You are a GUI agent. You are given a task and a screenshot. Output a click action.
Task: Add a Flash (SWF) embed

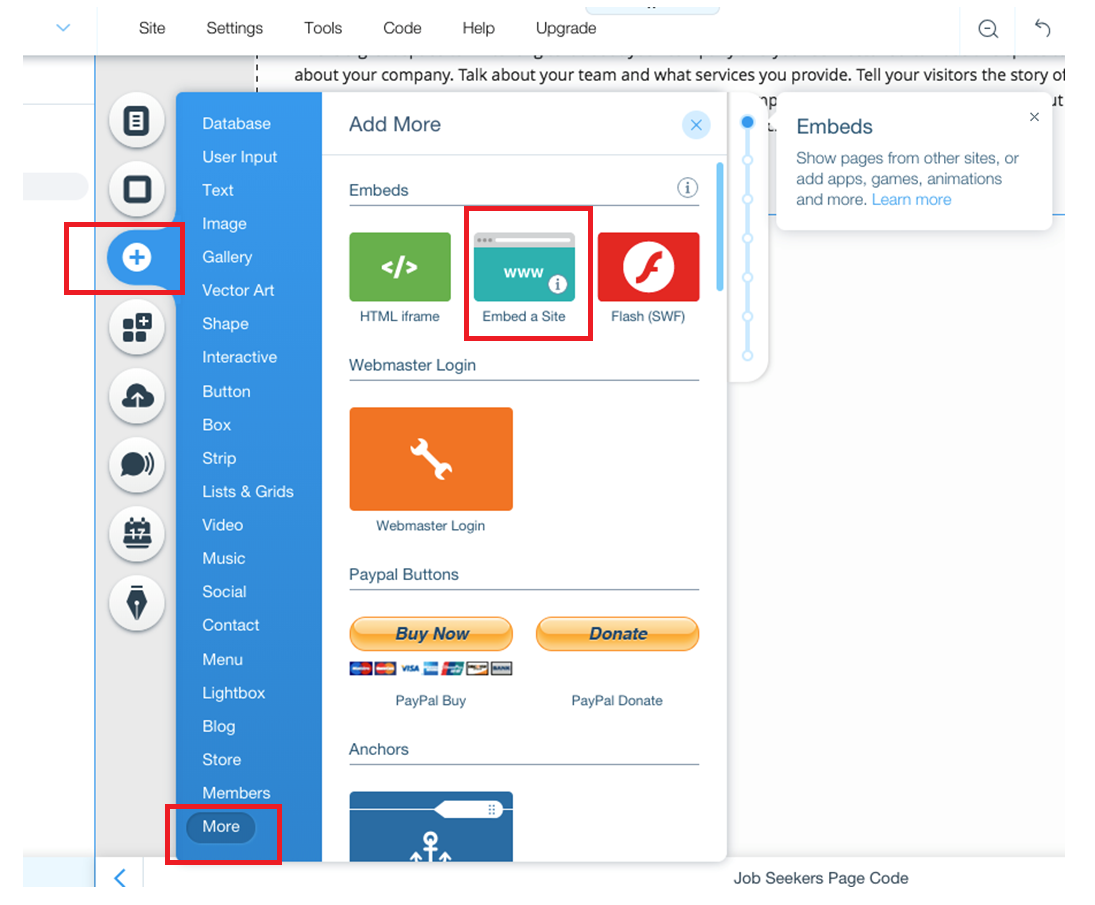649,267
